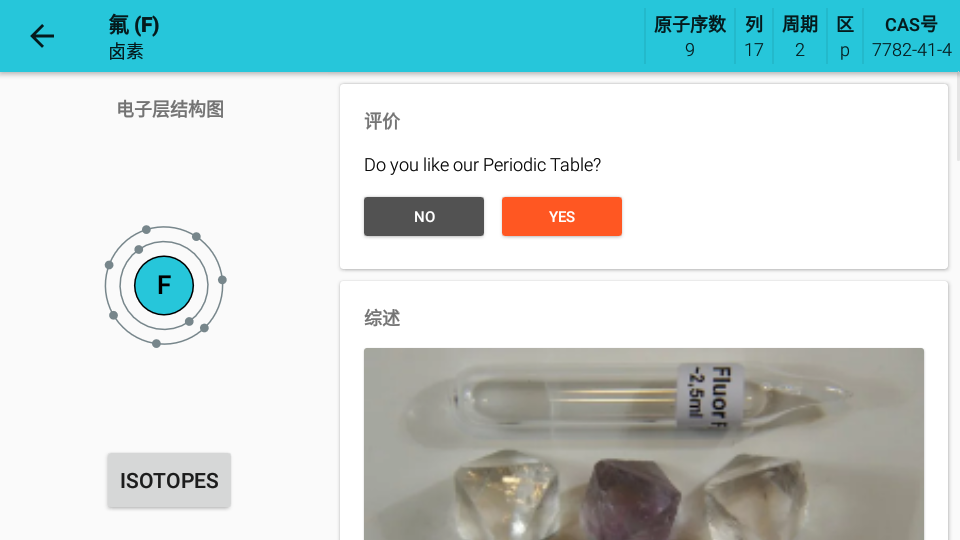
Task: Click the 综述 section heading
Action: pyautogui.click(x=382, y=318)
